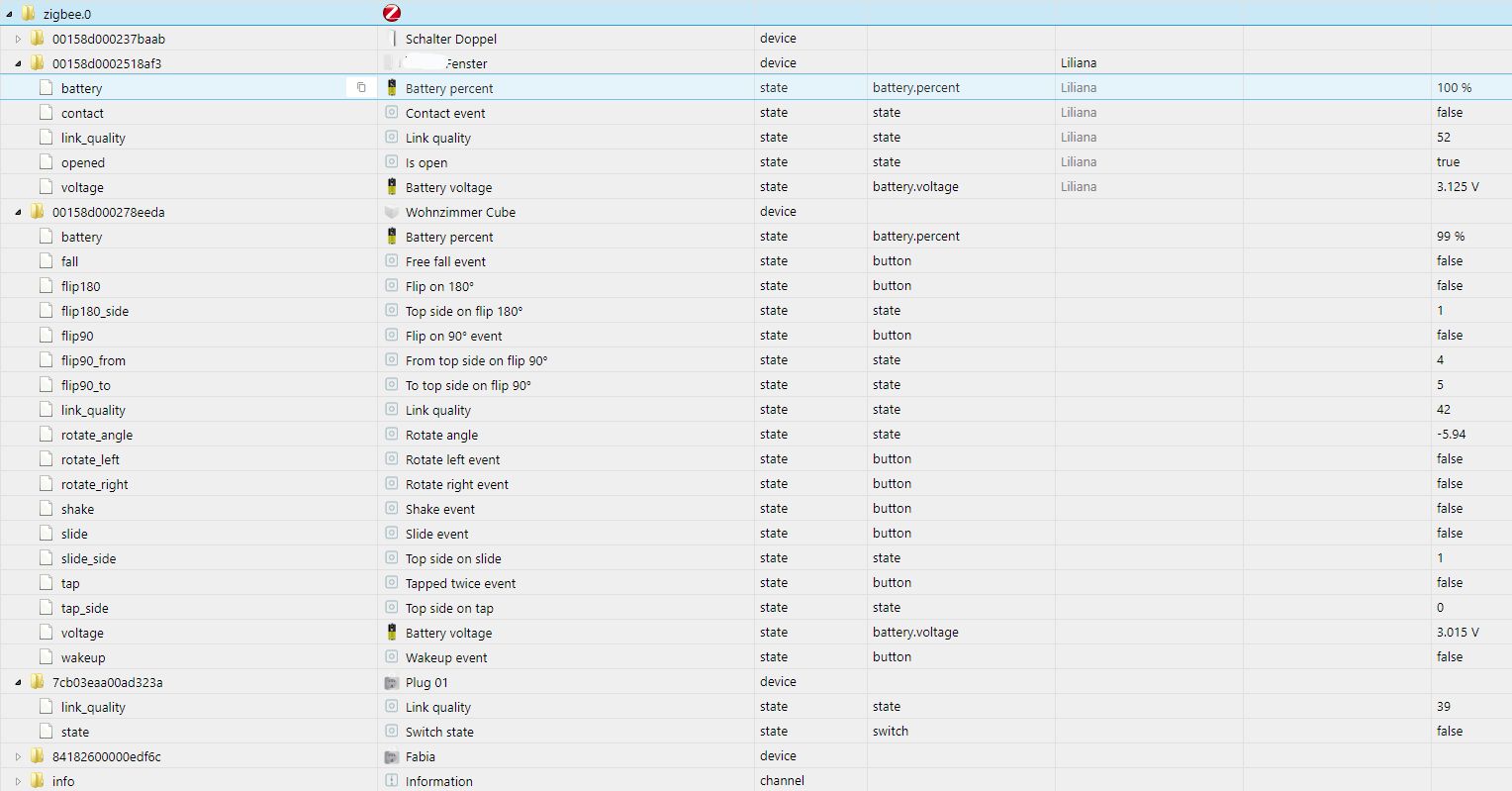Click the role cell 'switch' for Plug state
The image size is (1512, 791).
891,731
